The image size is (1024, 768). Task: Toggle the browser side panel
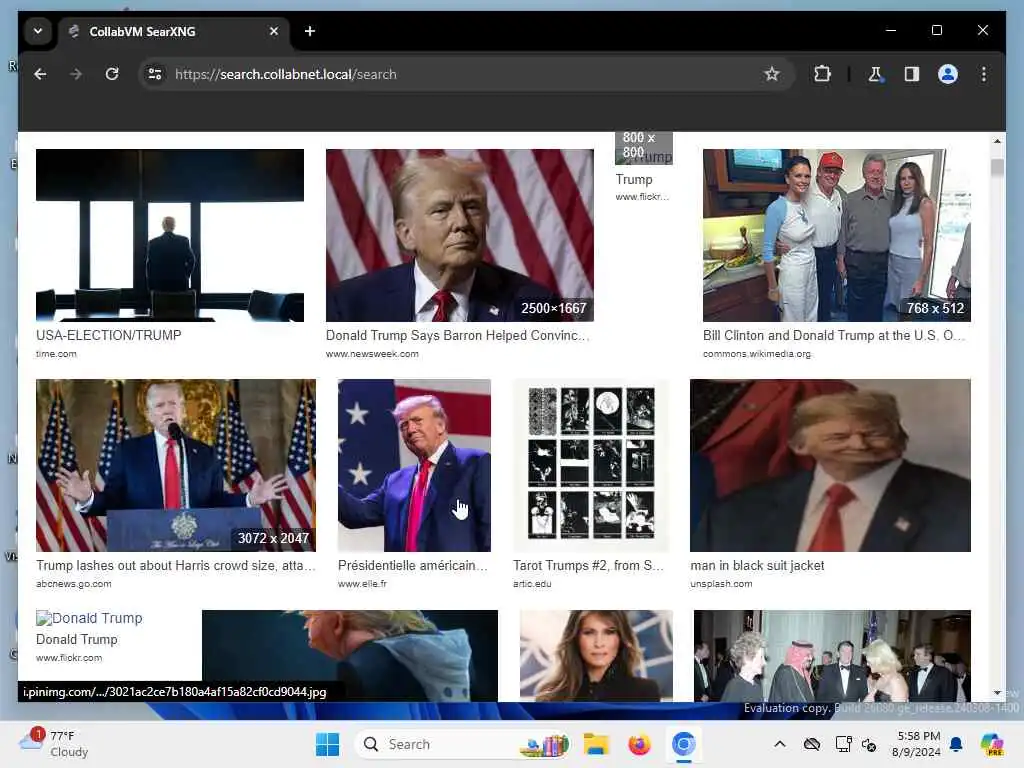click(x=912, y=74)
